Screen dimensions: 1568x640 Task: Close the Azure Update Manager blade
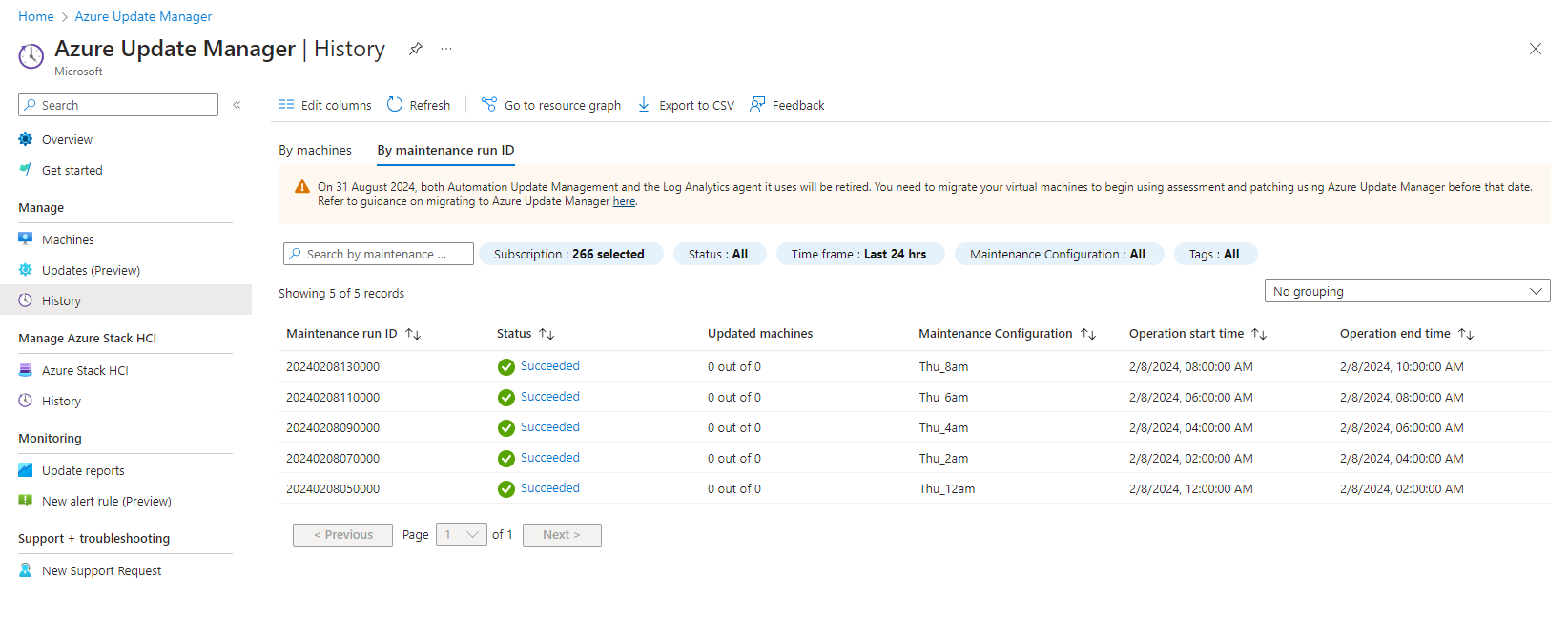(1536, 49)
